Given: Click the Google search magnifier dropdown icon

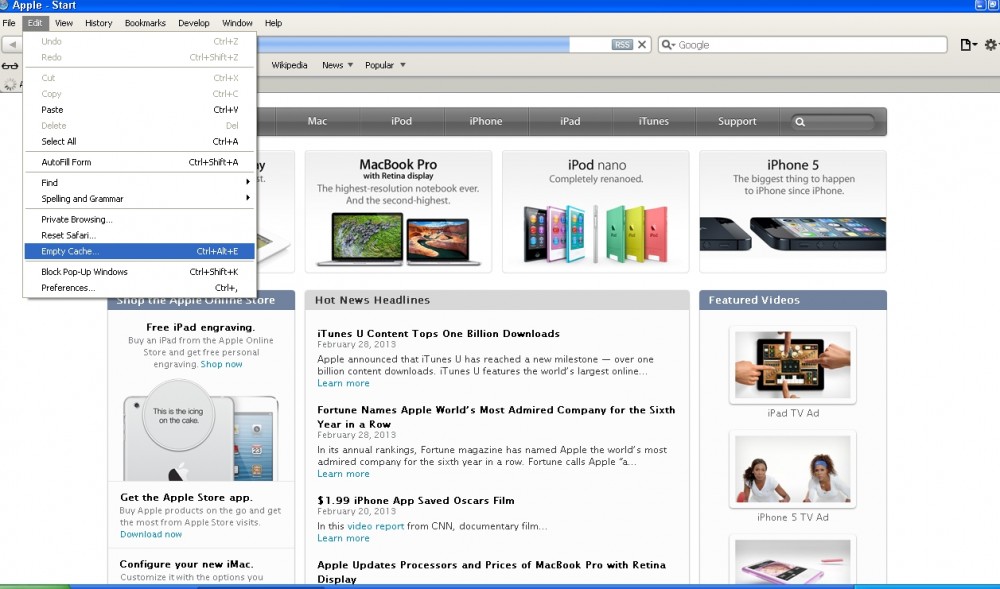Looking at the screenshot, I should pos(669,45).
